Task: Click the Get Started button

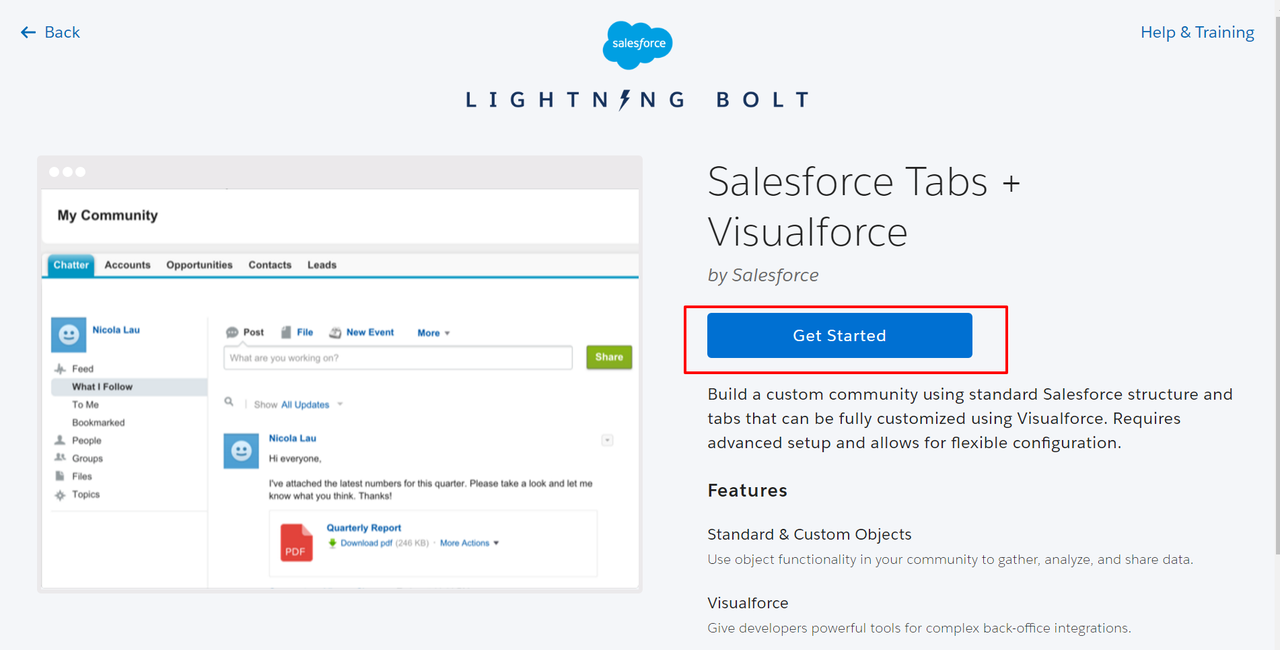Action: 839,335
